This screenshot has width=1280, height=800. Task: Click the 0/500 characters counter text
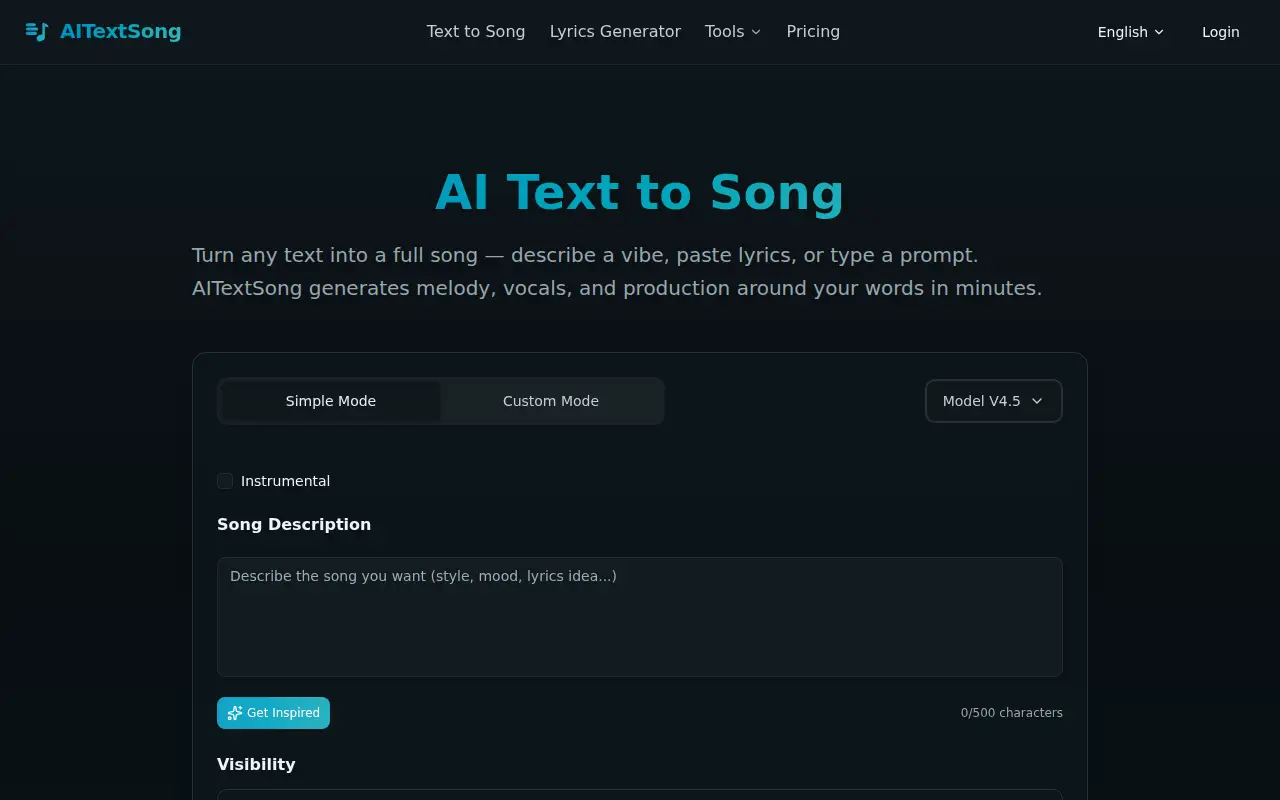point(1012,713)
